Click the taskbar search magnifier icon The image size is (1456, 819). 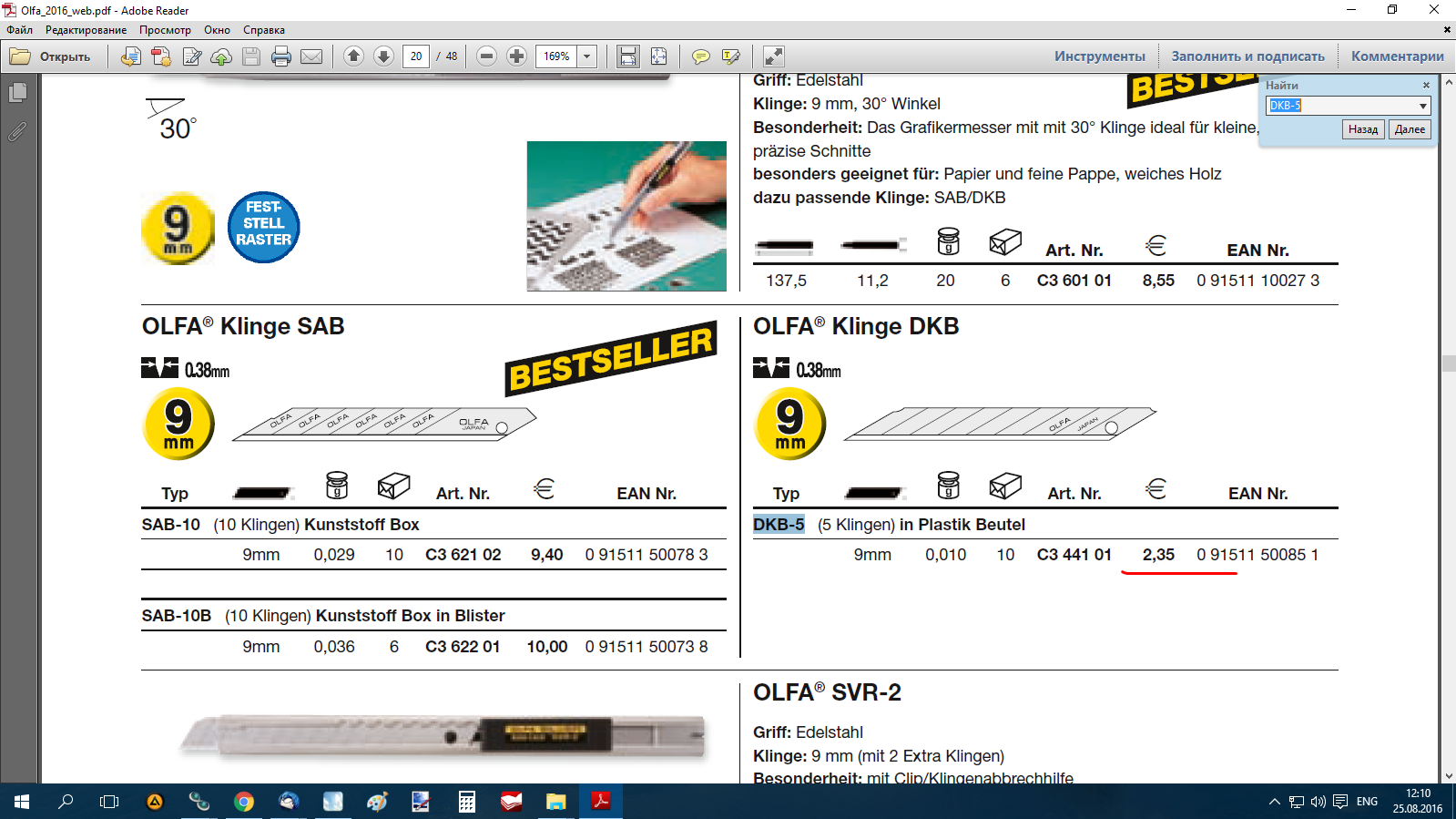click(66, 802)
